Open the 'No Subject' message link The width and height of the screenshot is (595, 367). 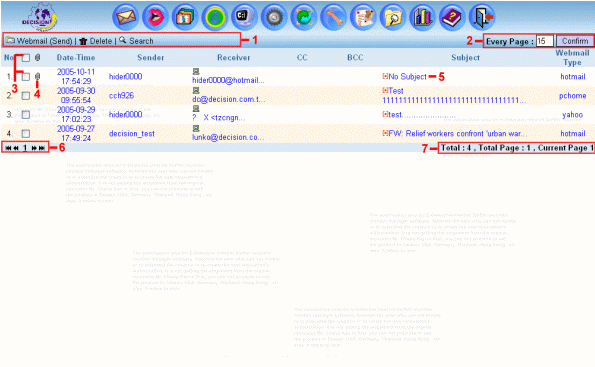click(x=408, y=77)
